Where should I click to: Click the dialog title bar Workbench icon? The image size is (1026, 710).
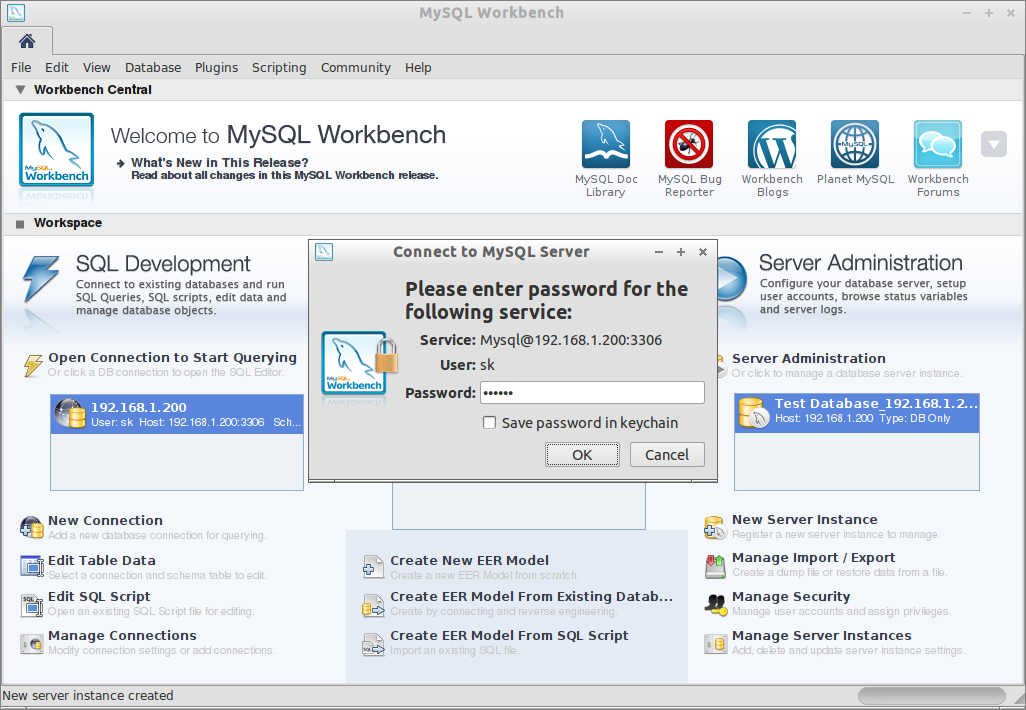[x=324, y=252]
